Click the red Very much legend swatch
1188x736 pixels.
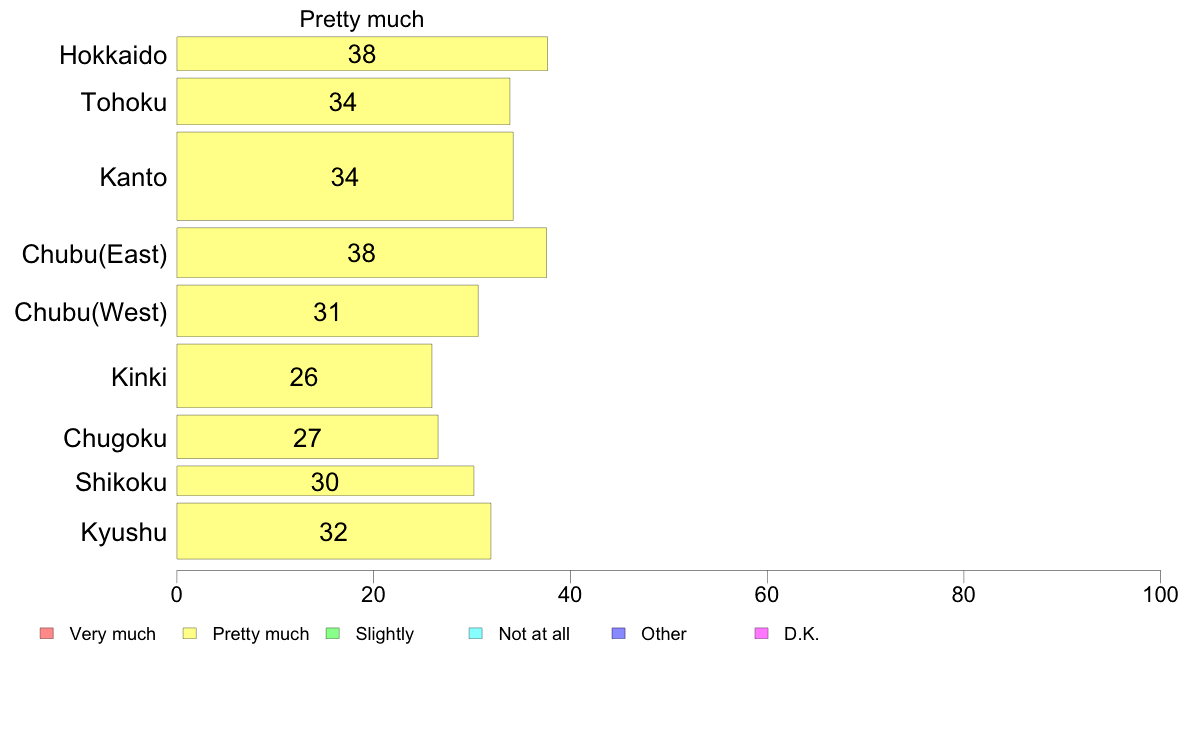point(47,634)
